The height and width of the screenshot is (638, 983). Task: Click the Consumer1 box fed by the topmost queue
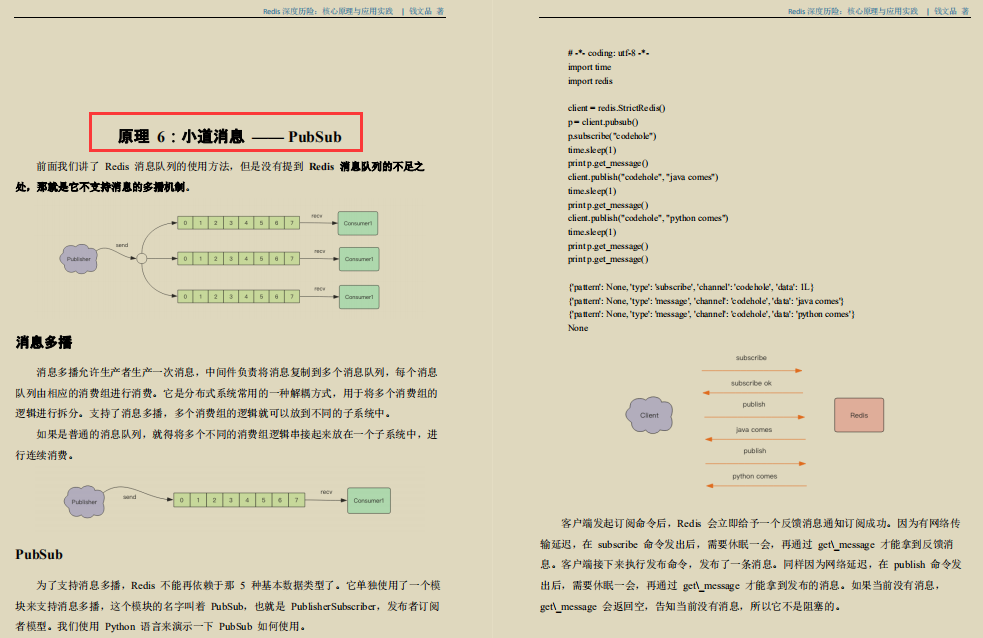click(x=358, y=223)
